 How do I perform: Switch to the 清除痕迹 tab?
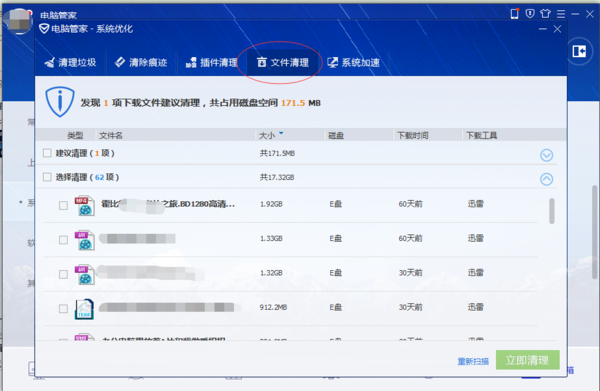coord(141,62)
